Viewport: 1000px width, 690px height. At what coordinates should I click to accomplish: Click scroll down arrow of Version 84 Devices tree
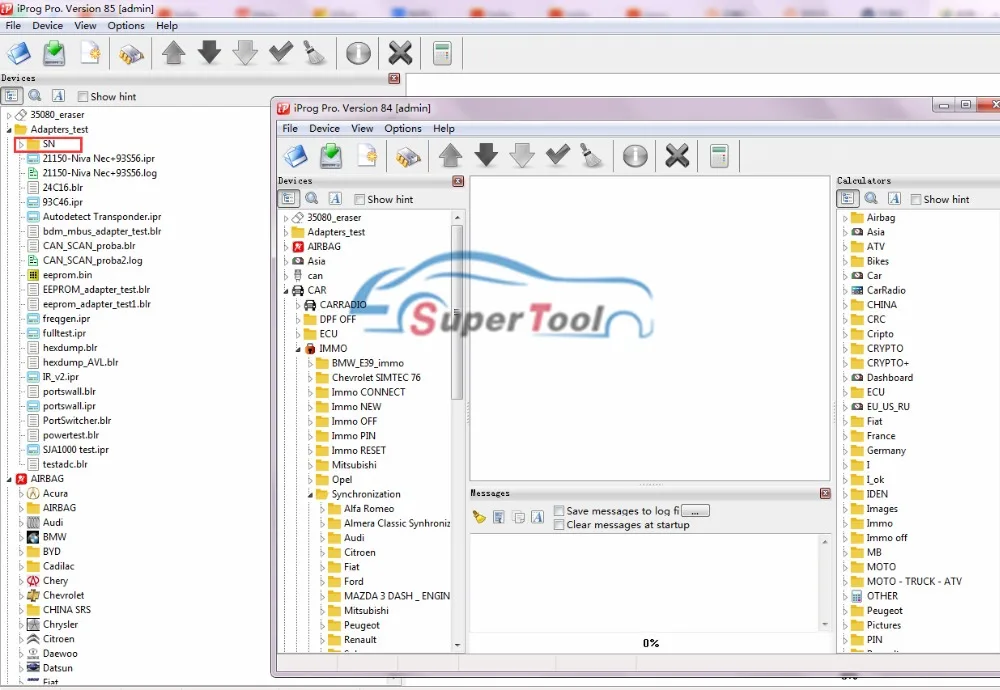tap(457, 645)
